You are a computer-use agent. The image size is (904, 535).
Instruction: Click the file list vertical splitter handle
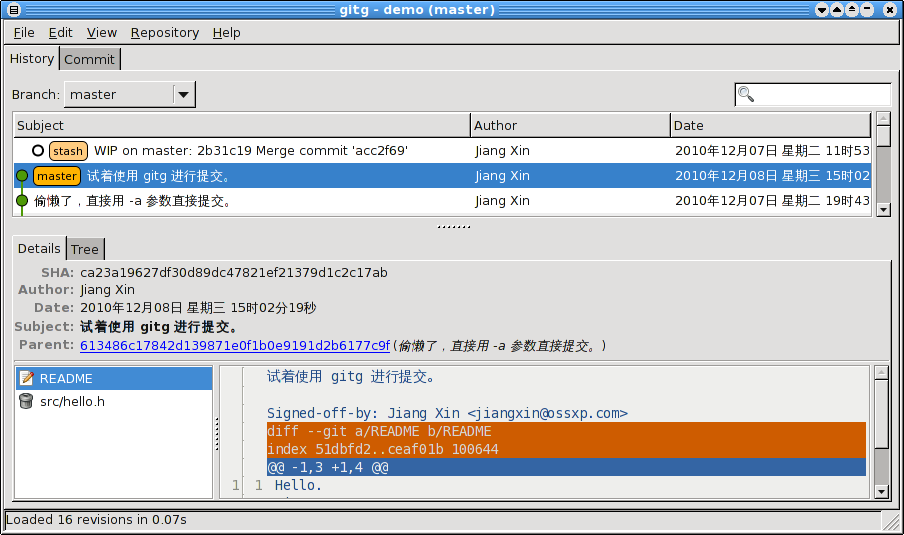217,434
